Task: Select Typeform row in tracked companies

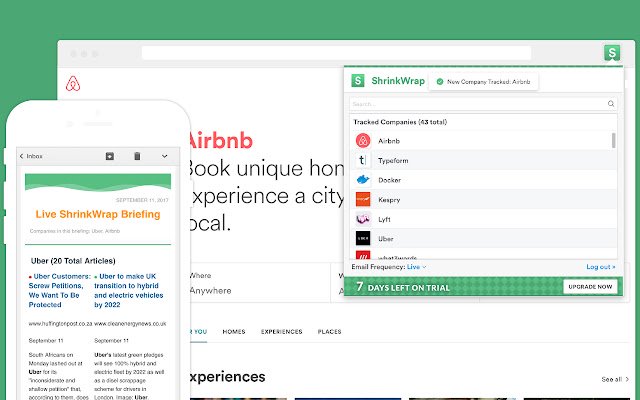Action: tap(484, 160)
